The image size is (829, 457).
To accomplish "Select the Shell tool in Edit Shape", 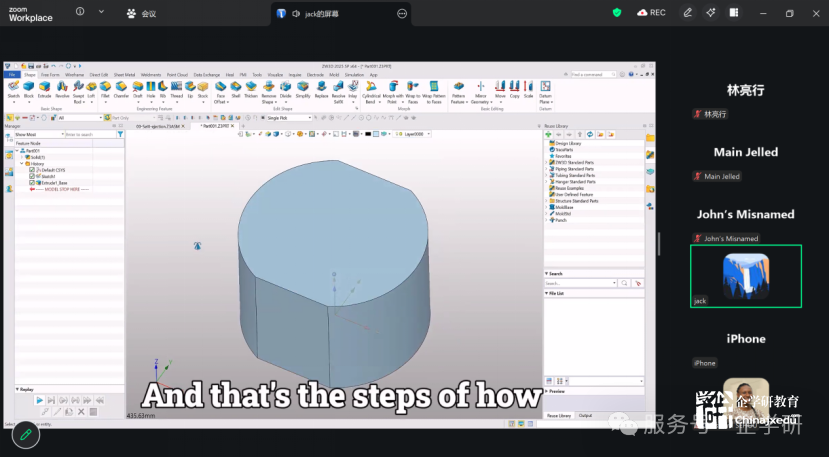I will [235, 90].
